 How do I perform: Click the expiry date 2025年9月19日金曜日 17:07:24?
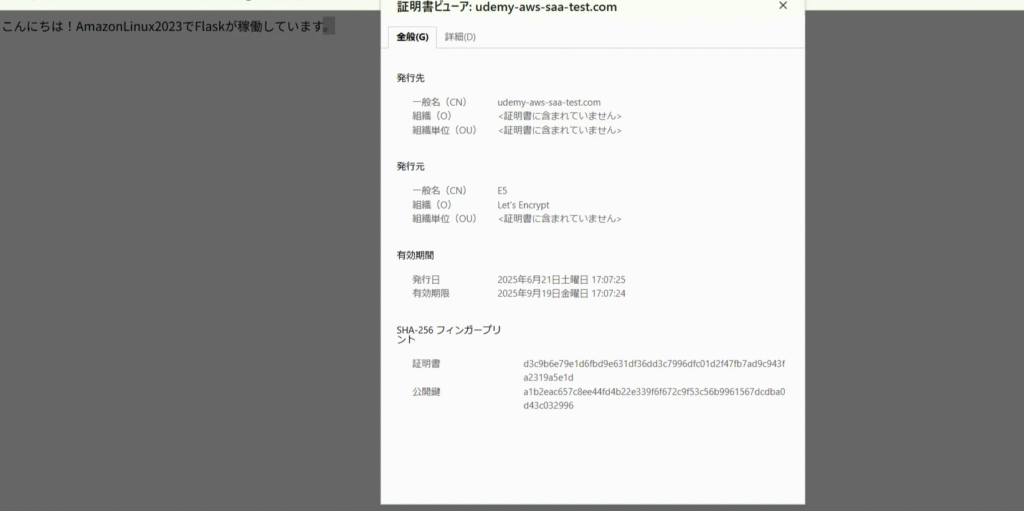tap(561, 293)
